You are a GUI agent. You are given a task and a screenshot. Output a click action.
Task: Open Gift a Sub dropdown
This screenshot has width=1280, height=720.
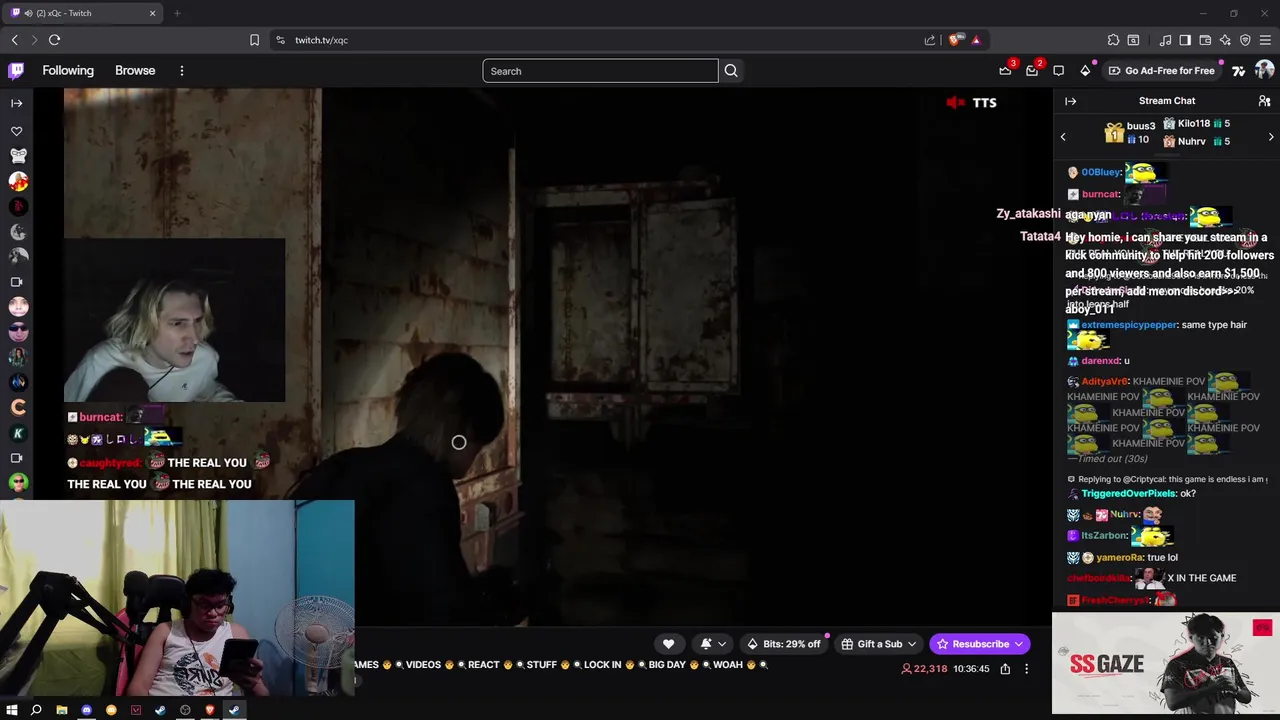point(878,644)
